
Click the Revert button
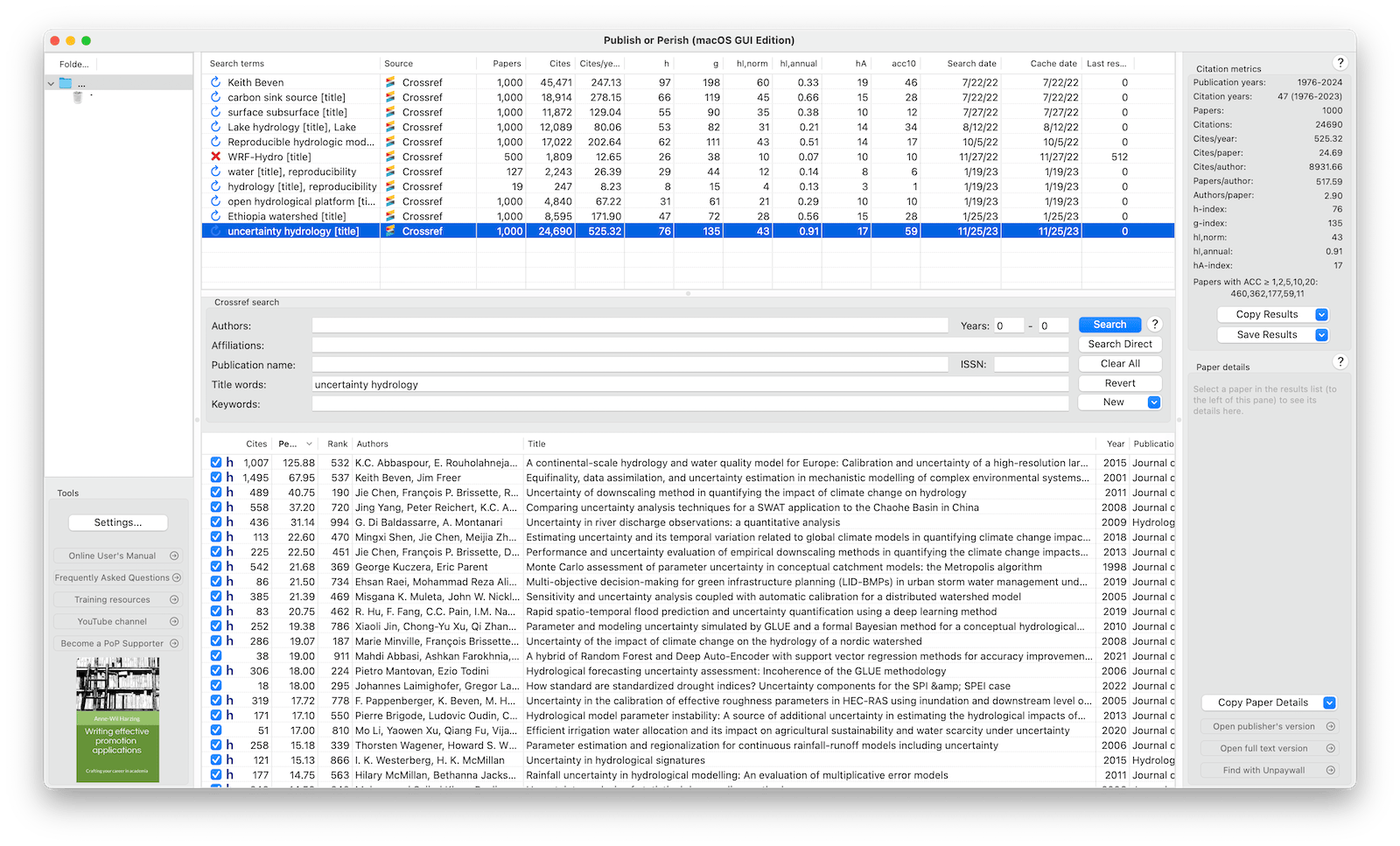point(1120,383)
